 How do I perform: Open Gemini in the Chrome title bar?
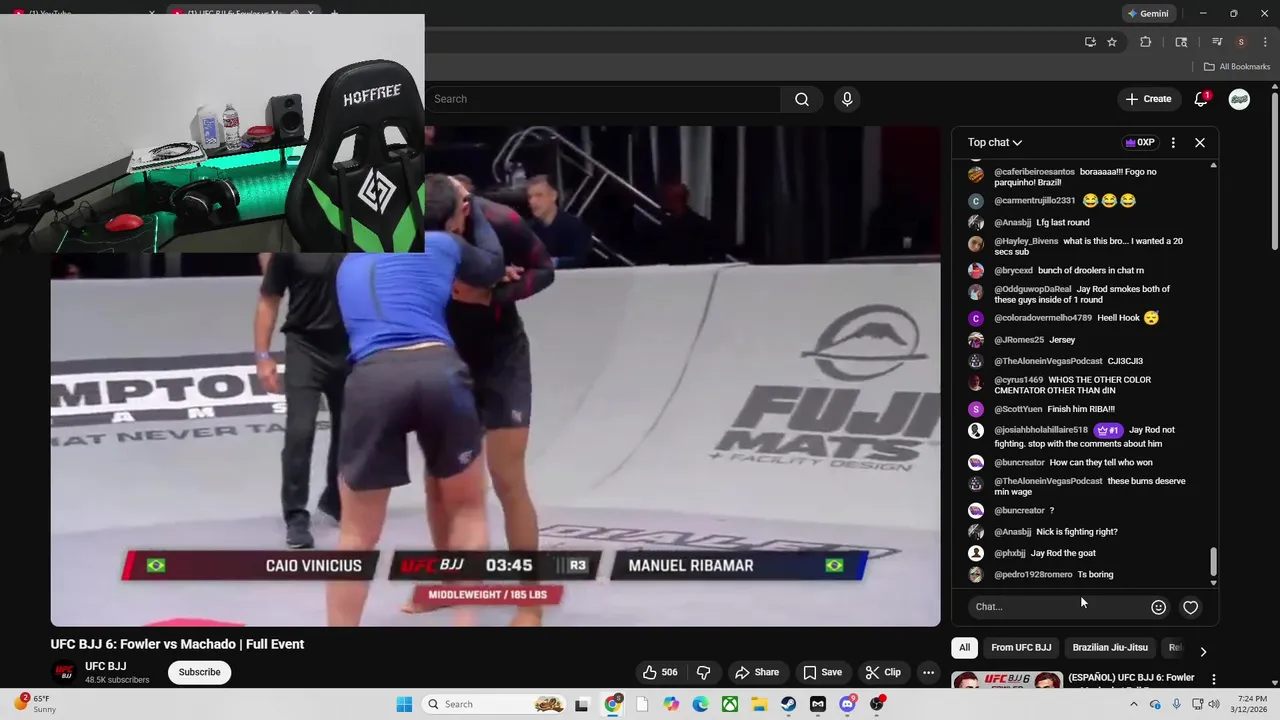[1148, 14]
